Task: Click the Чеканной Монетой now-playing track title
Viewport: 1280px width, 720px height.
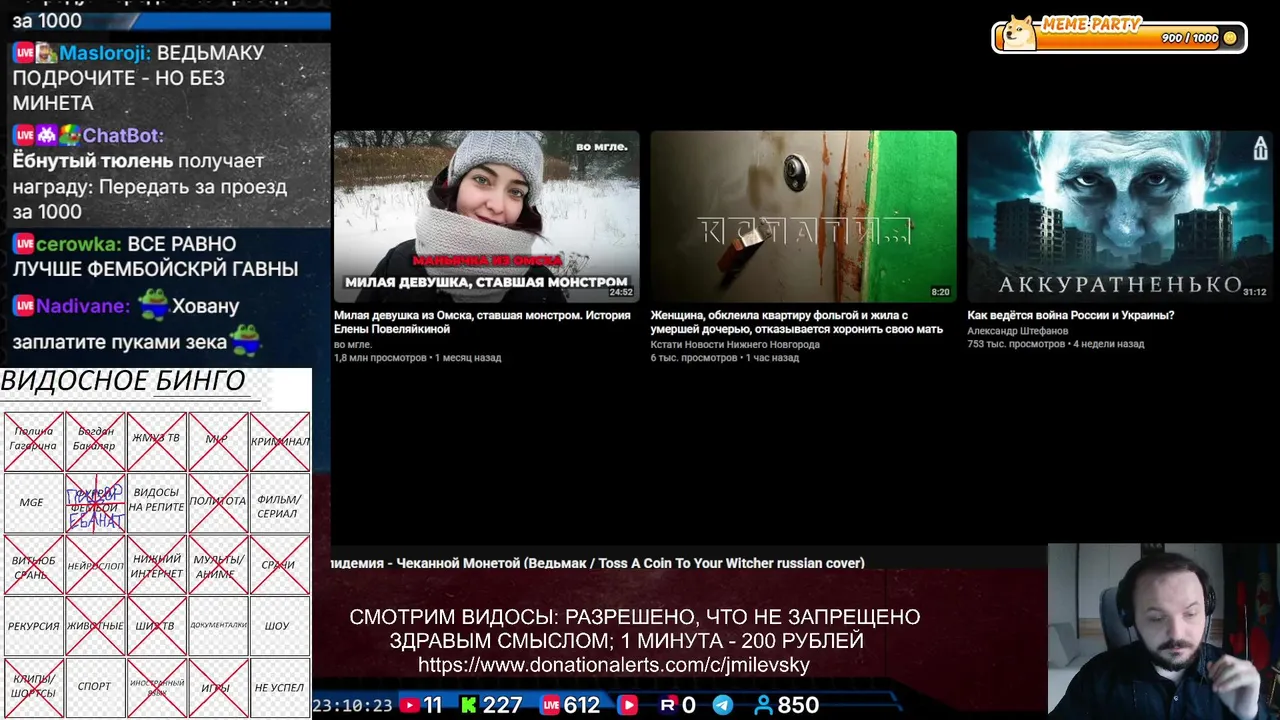Action: [598, 563]
